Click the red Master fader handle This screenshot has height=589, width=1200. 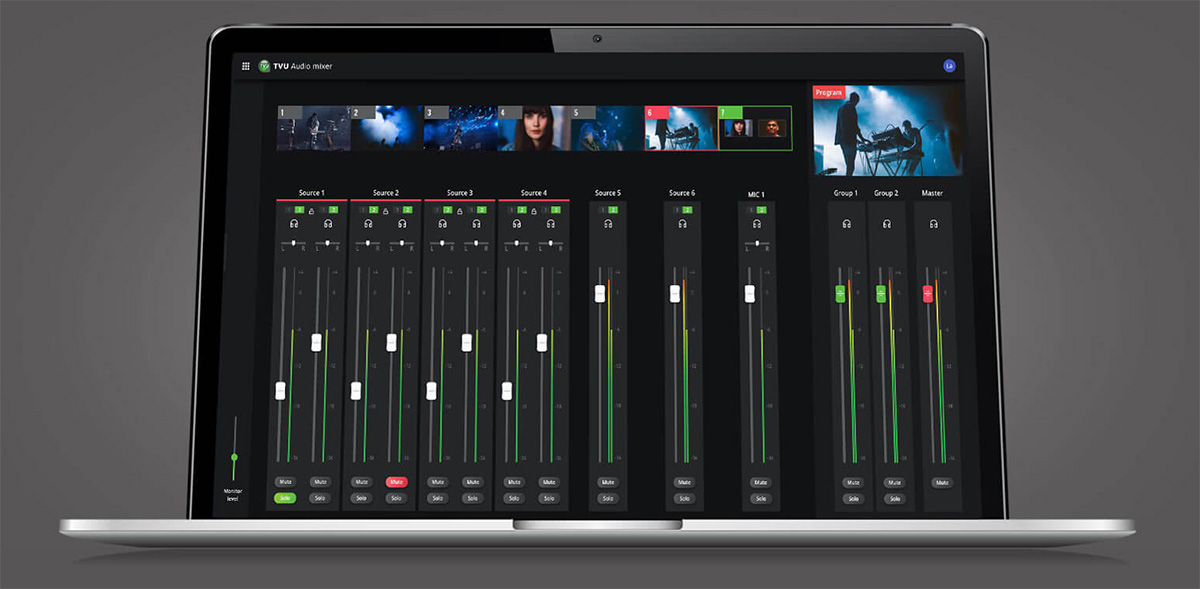(x=927, y=294)
